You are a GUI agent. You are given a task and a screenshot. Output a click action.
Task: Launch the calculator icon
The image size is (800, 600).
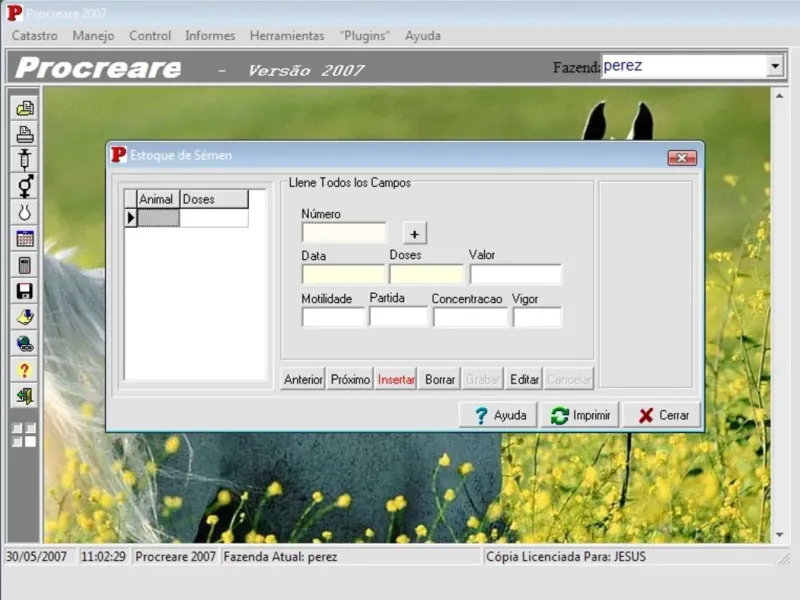(x=24, y=265)
